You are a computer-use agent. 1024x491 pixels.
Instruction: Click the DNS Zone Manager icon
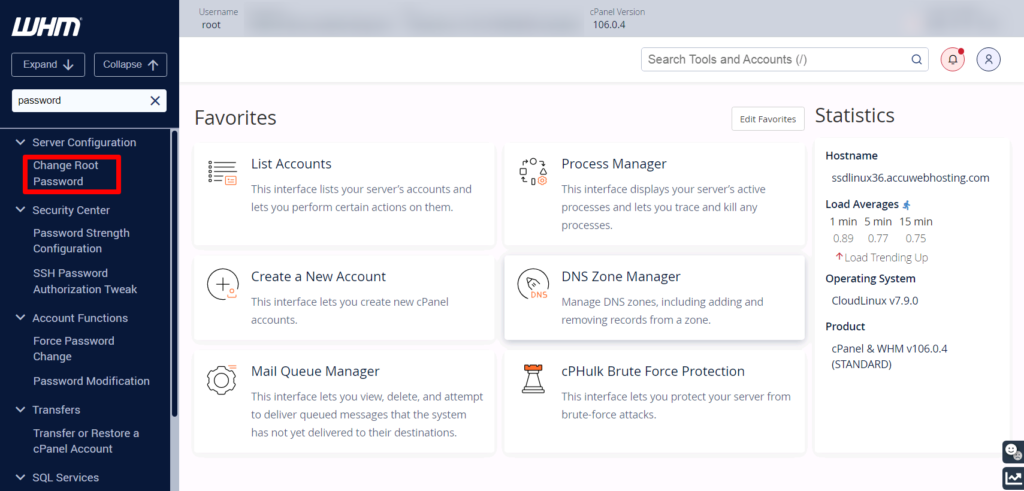pos(533,285)
